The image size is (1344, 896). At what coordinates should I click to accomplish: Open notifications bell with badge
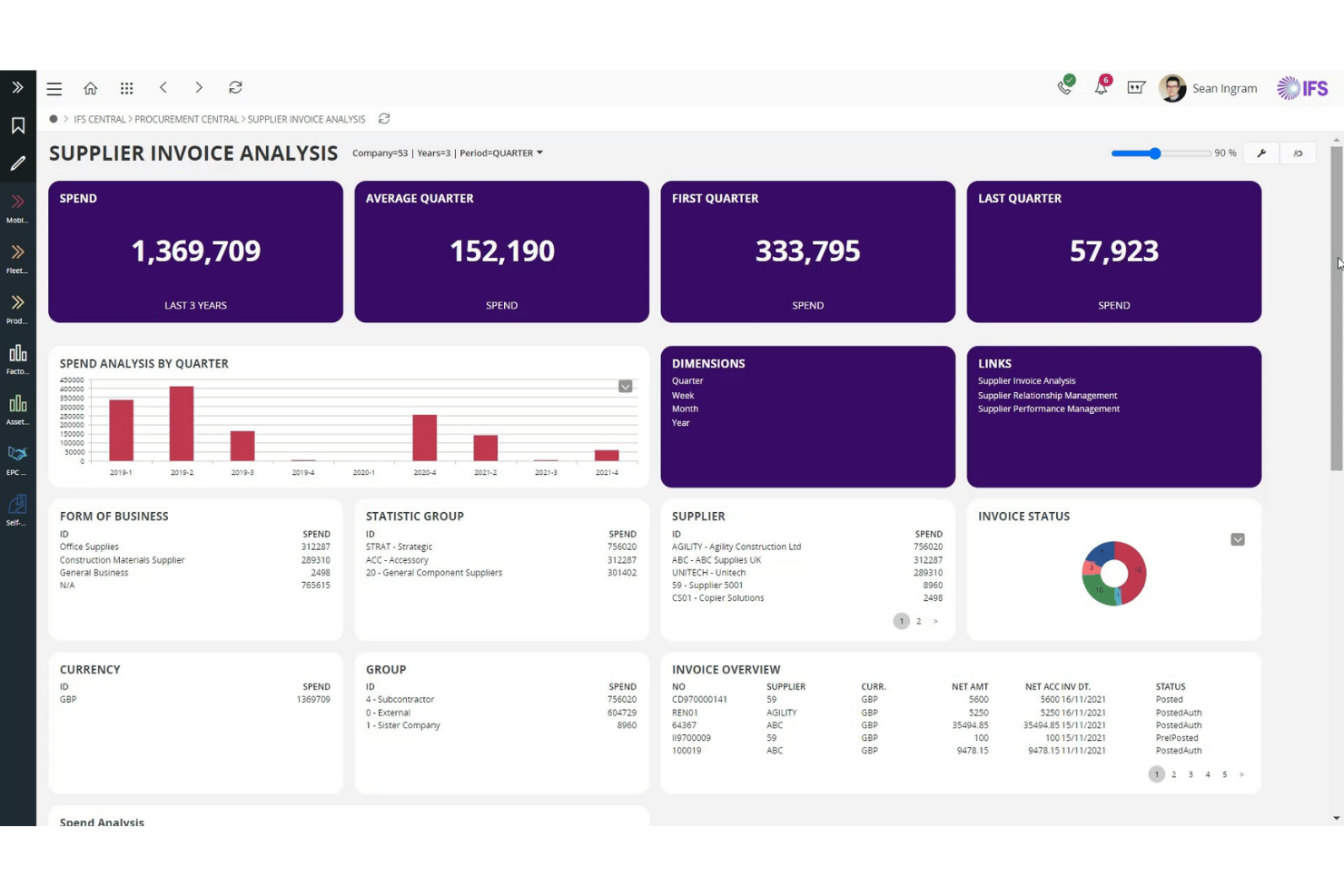tap(1102, 86)
